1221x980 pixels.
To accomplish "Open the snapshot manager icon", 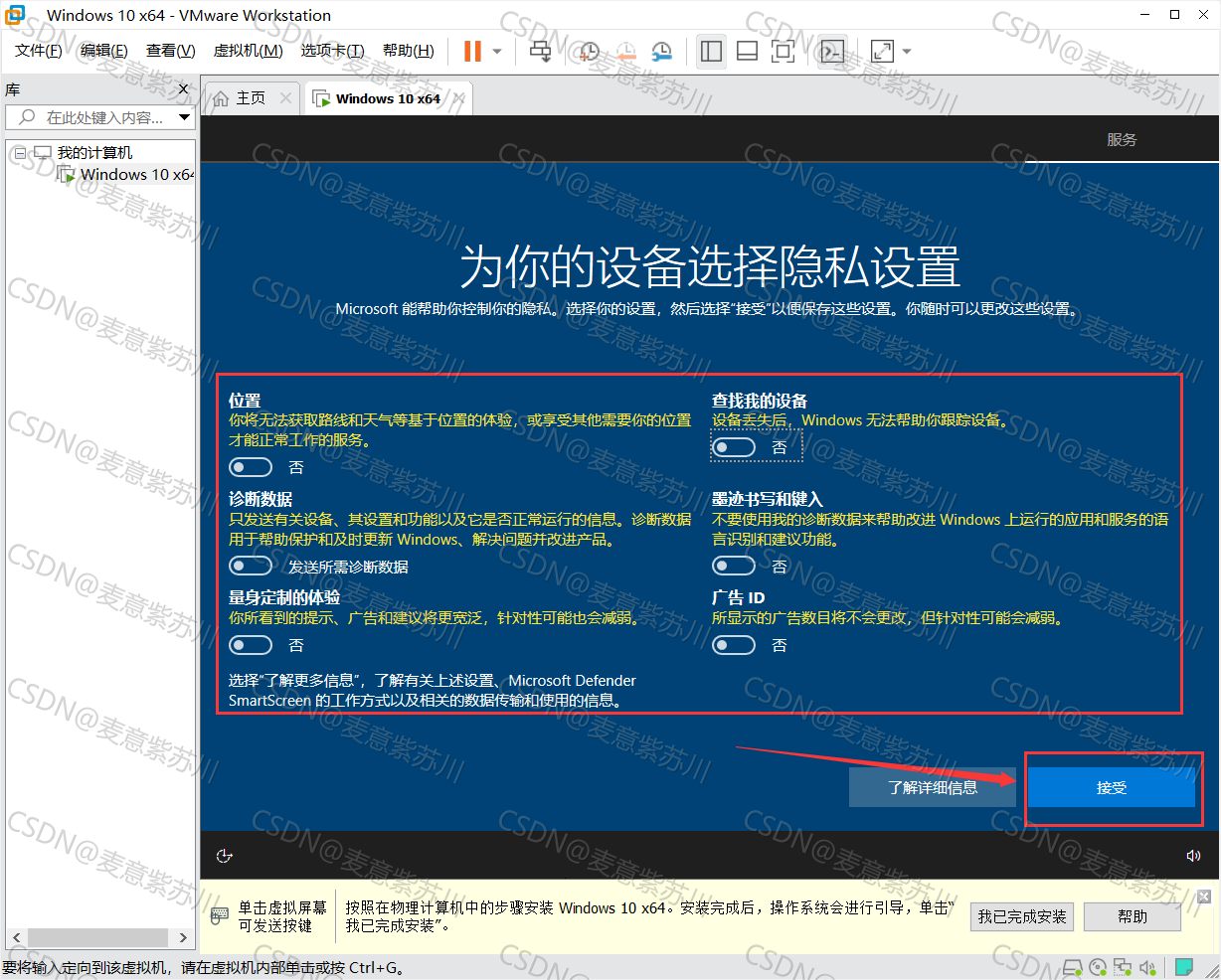I will click(x=662, y=51).
